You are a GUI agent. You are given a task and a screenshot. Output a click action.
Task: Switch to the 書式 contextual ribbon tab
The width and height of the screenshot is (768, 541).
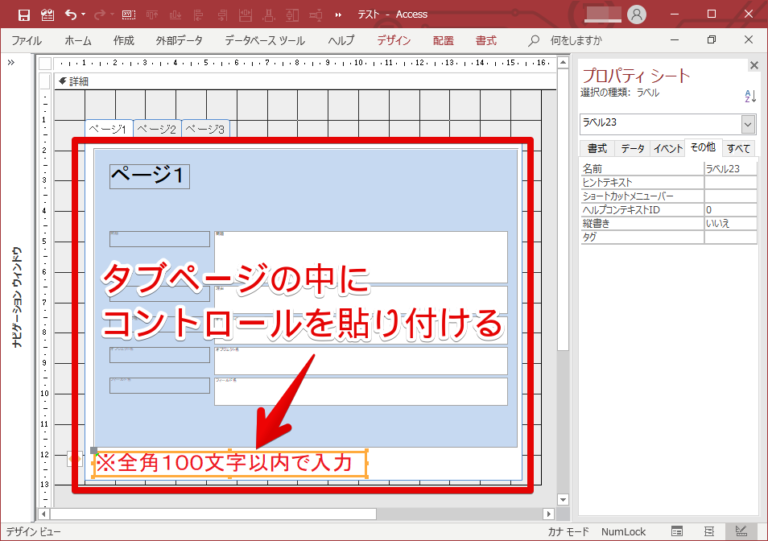486,41
